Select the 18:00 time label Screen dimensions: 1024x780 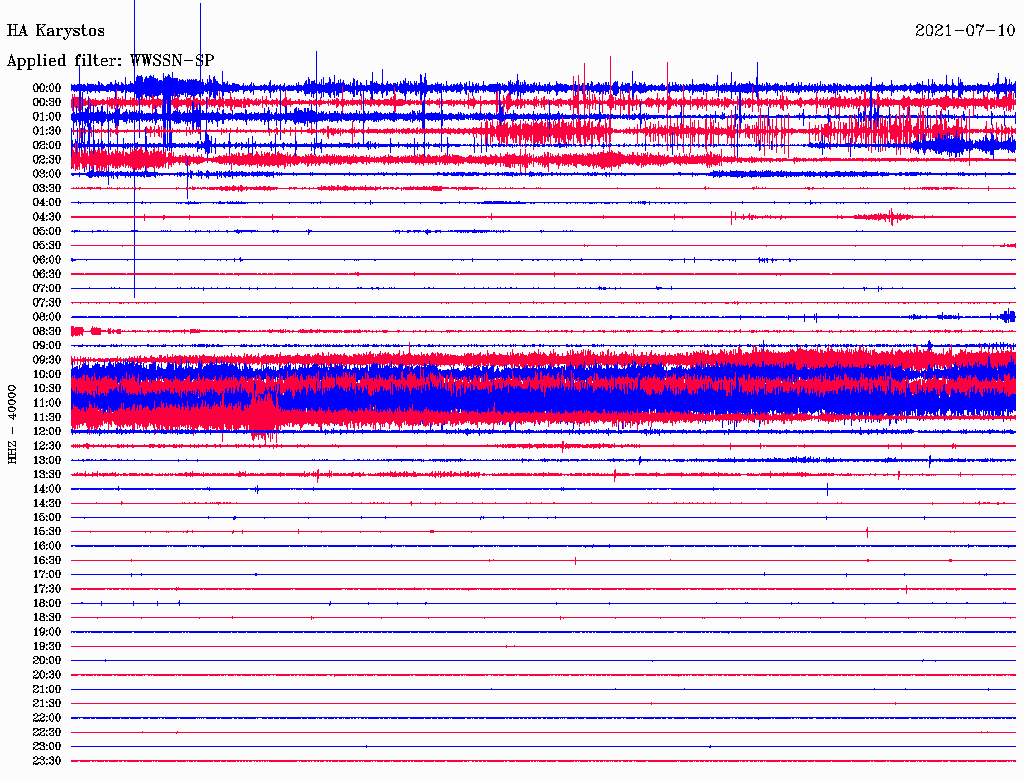[x=47, y=604]
